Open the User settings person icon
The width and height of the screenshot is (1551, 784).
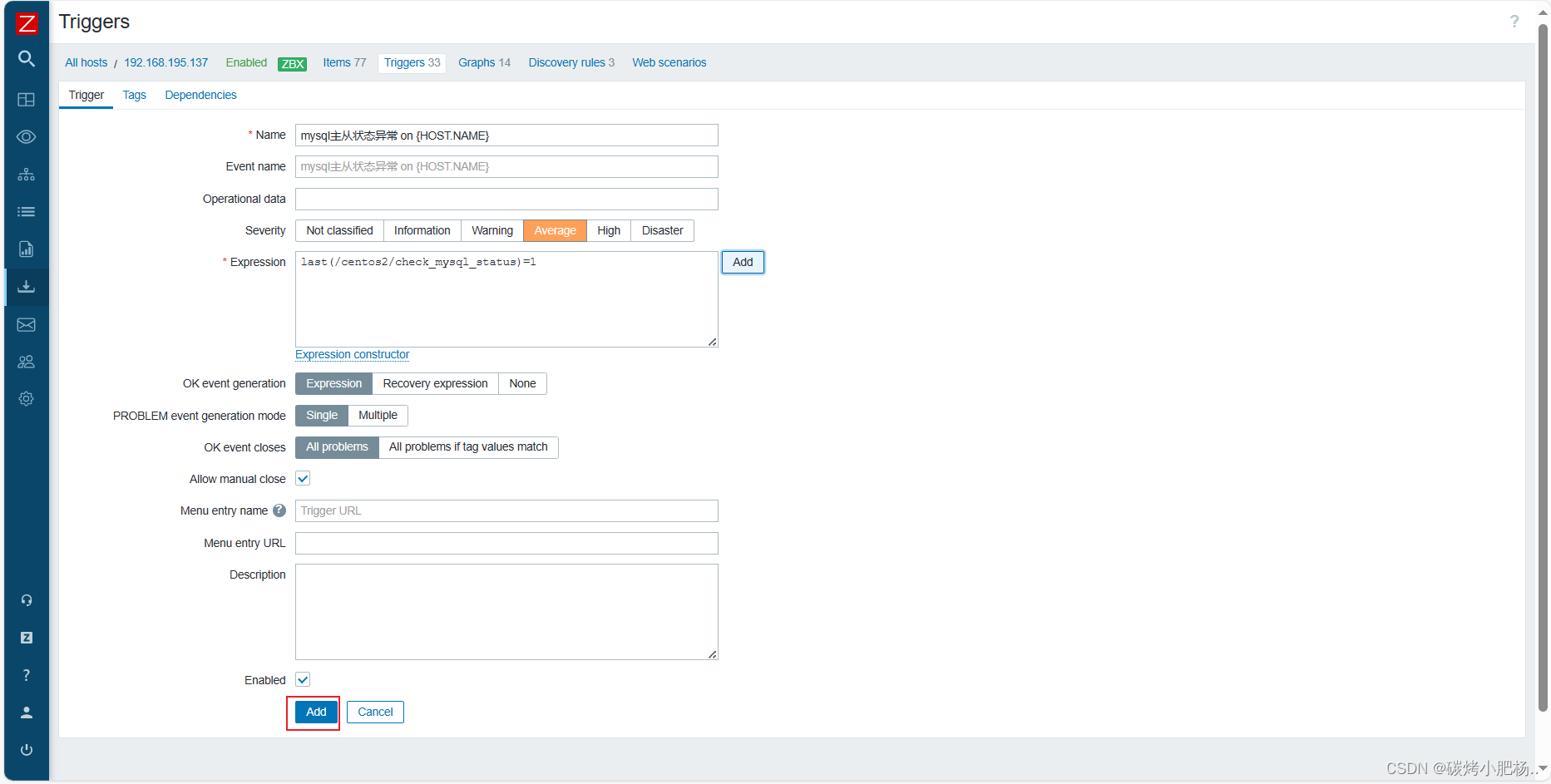(27, 713)
